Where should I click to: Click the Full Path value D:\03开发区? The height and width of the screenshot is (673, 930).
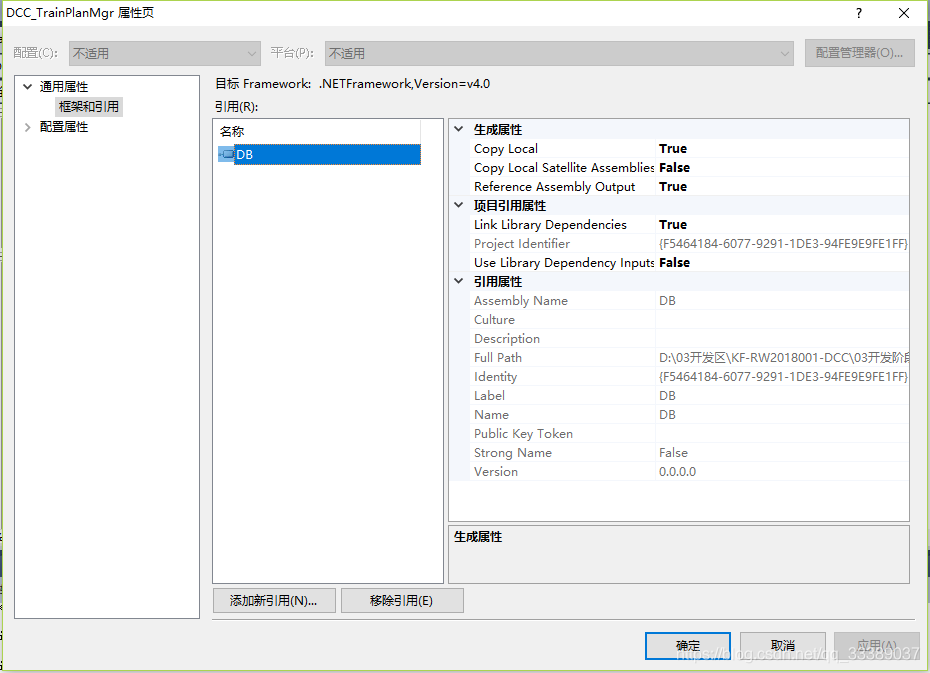(783, 358)
